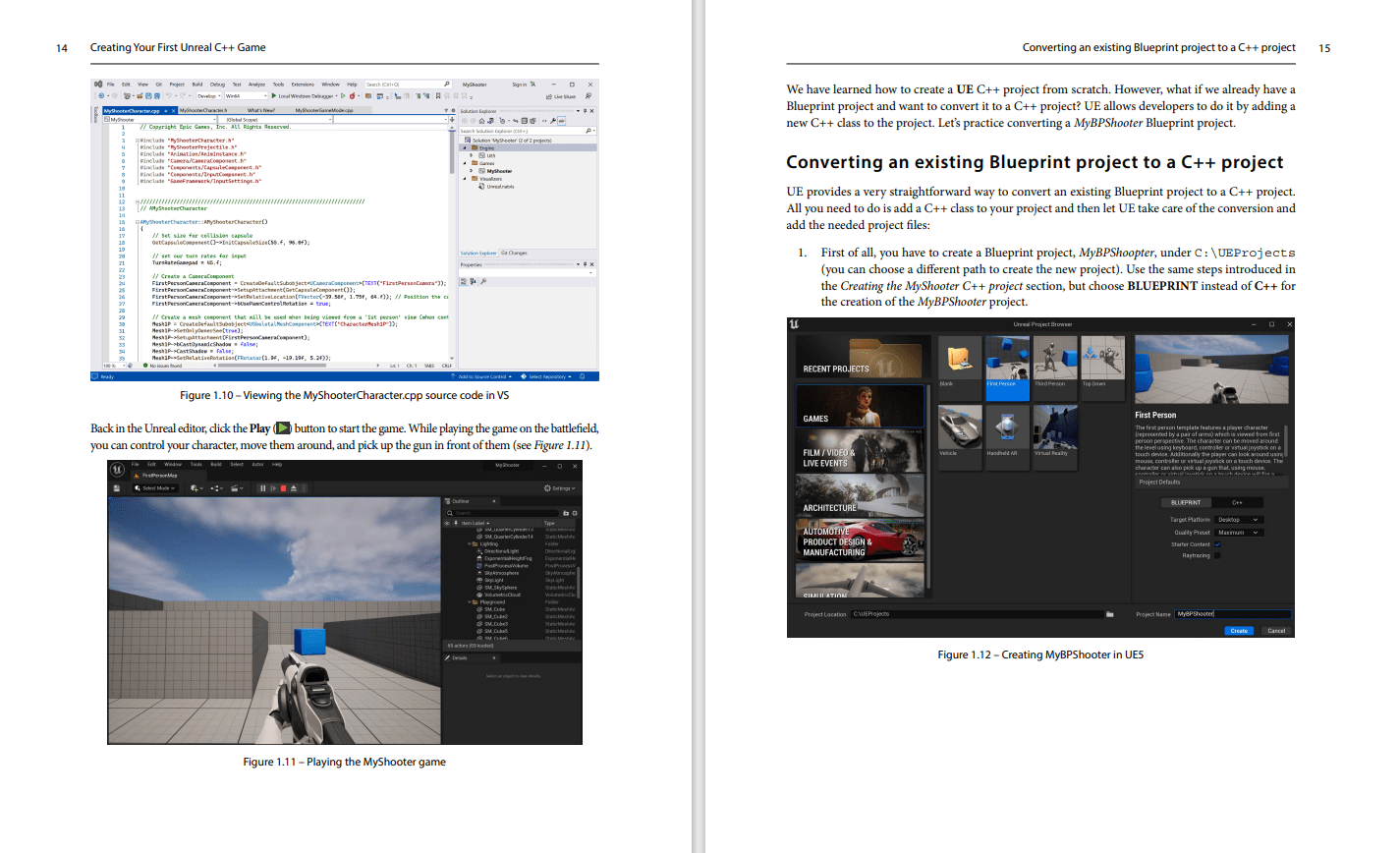Viewport: 1400px width, 853px height.
Task: Open the Build menu in Visual Studio
Action: click(197, 85)
